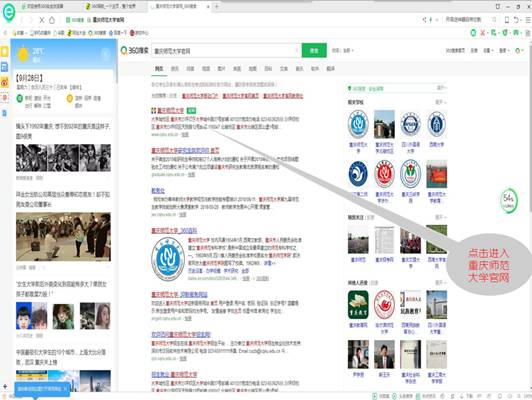Image resolution: width=532 pixels, height=400 pixels.
Task: Select the 地图 search category tab
Action: [252, 69]
